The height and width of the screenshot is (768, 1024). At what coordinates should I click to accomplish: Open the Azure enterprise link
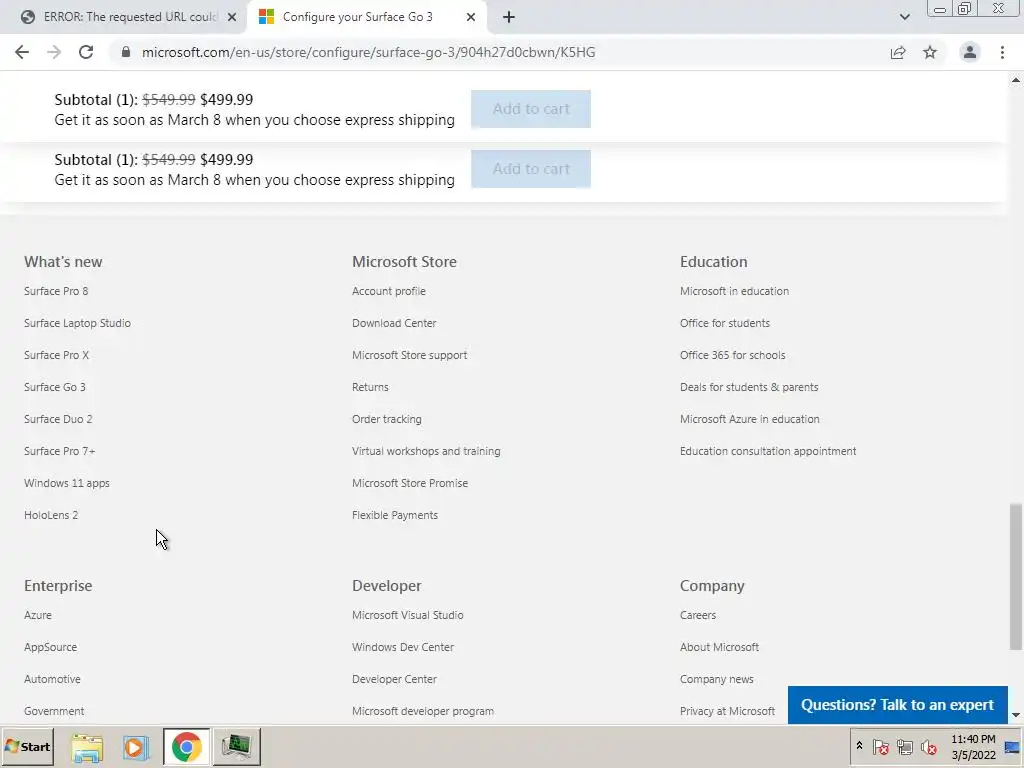point(38,615)
